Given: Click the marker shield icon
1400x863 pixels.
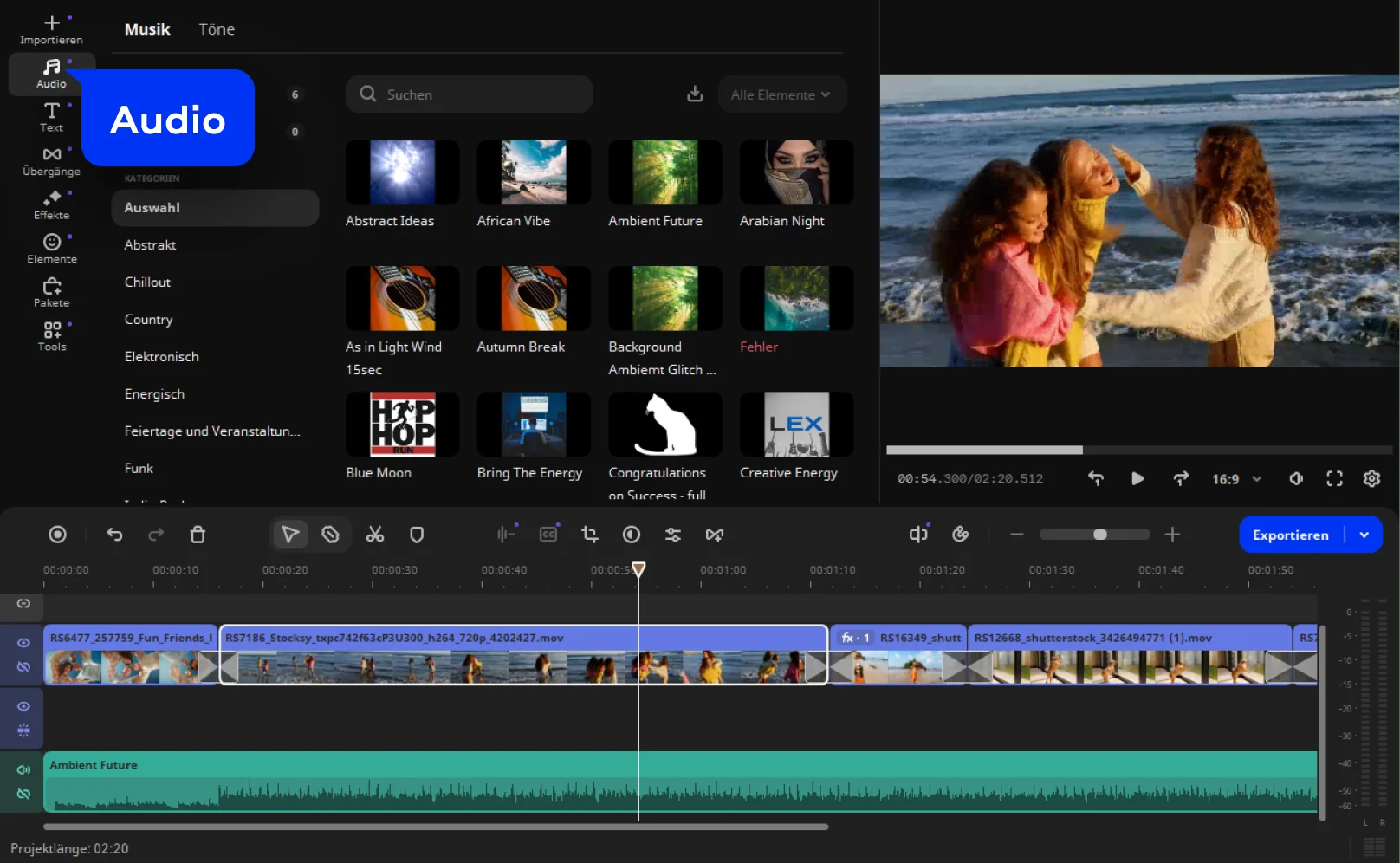Looking at the screenshot, I should click(417, 535).
